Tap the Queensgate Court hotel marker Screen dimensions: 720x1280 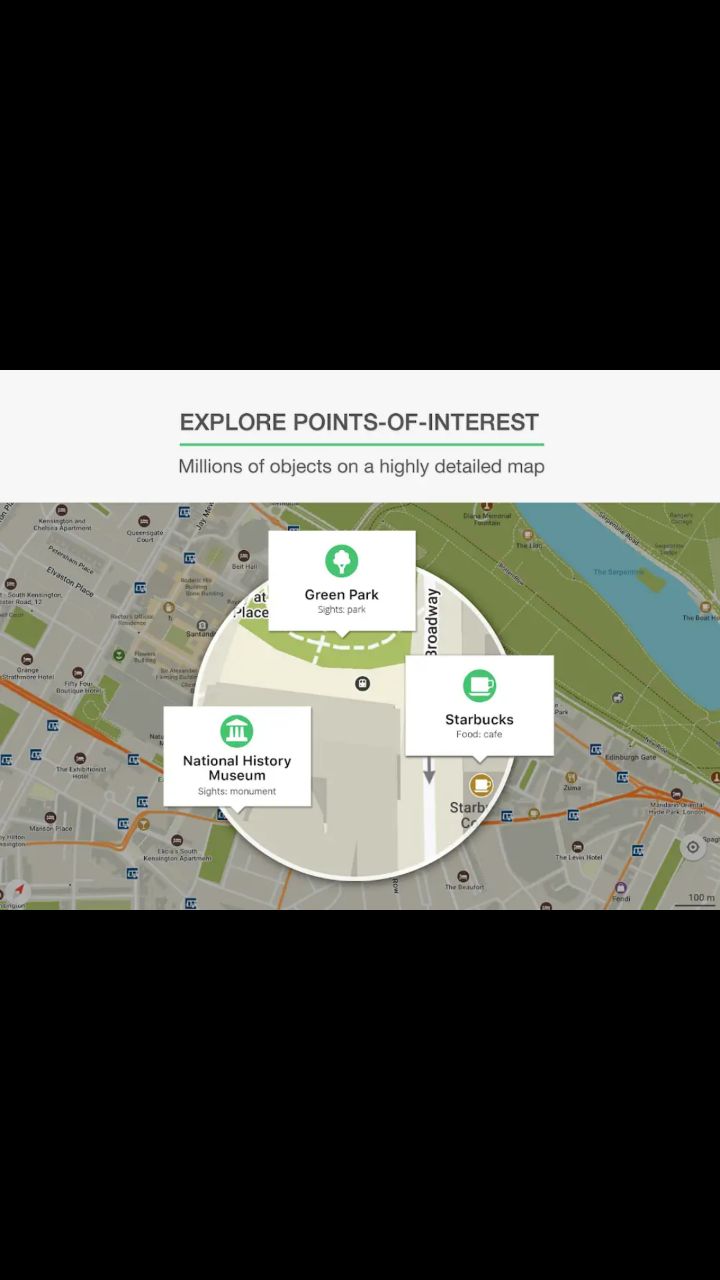coord(144,521)
